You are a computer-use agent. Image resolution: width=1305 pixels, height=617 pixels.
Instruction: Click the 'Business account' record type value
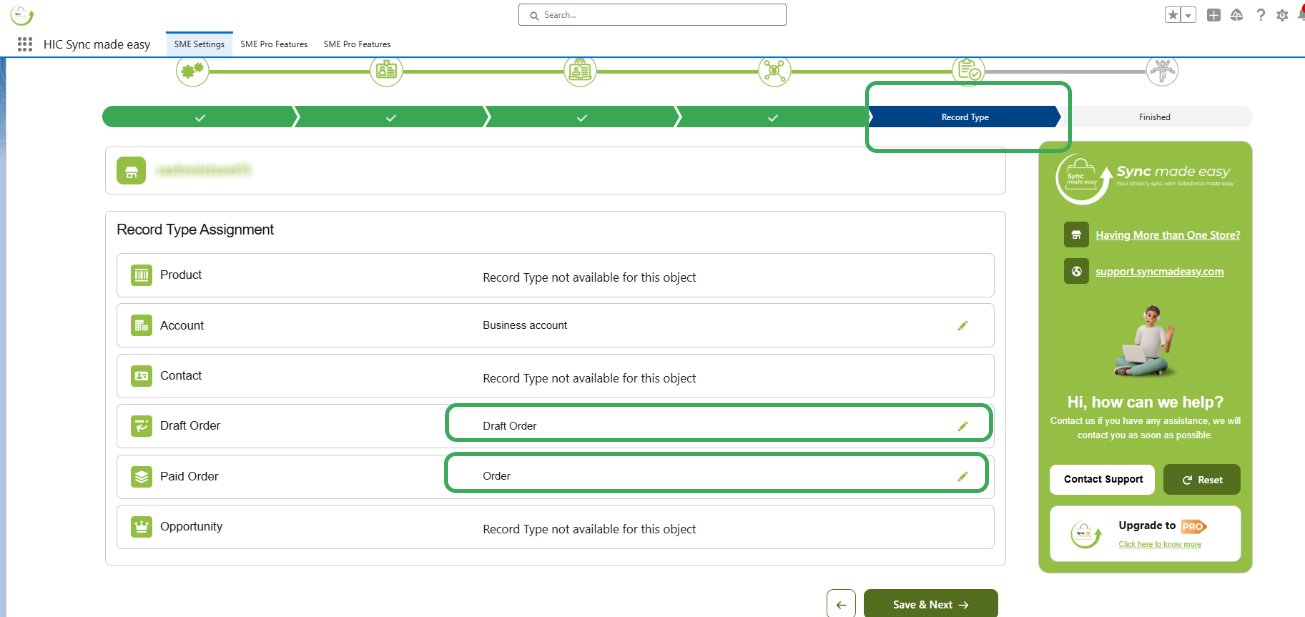click(525, 325)
